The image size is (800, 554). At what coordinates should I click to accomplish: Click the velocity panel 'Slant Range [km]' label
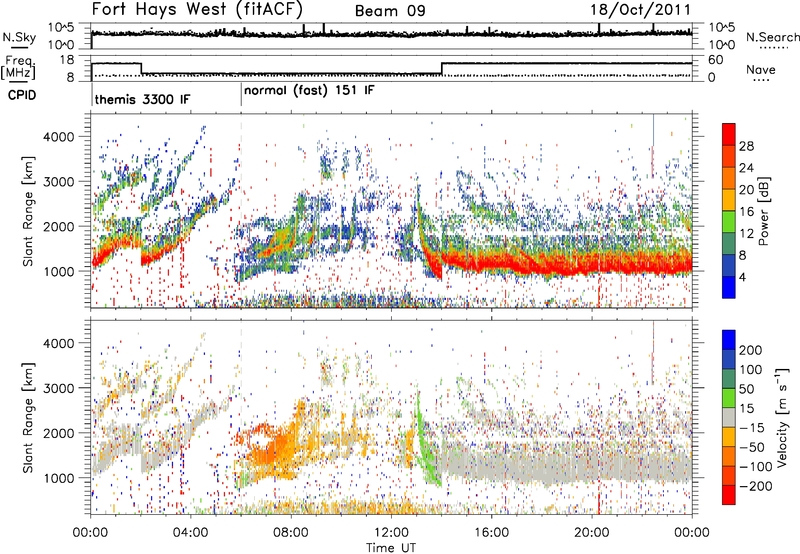(28, 417)
